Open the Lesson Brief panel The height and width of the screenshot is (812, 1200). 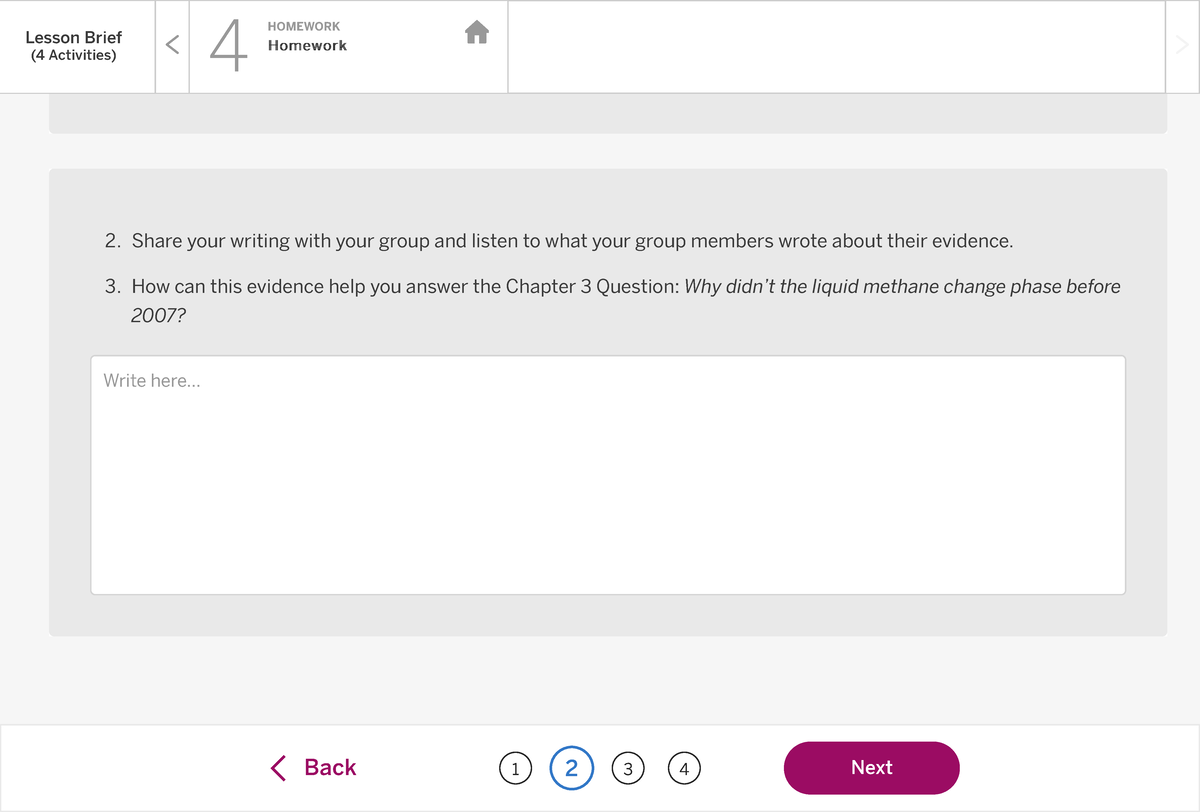[74, 46]
